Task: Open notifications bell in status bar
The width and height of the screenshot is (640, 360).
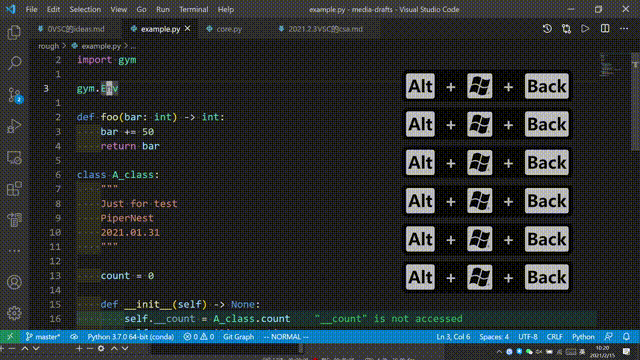Action: coord(626,337)
